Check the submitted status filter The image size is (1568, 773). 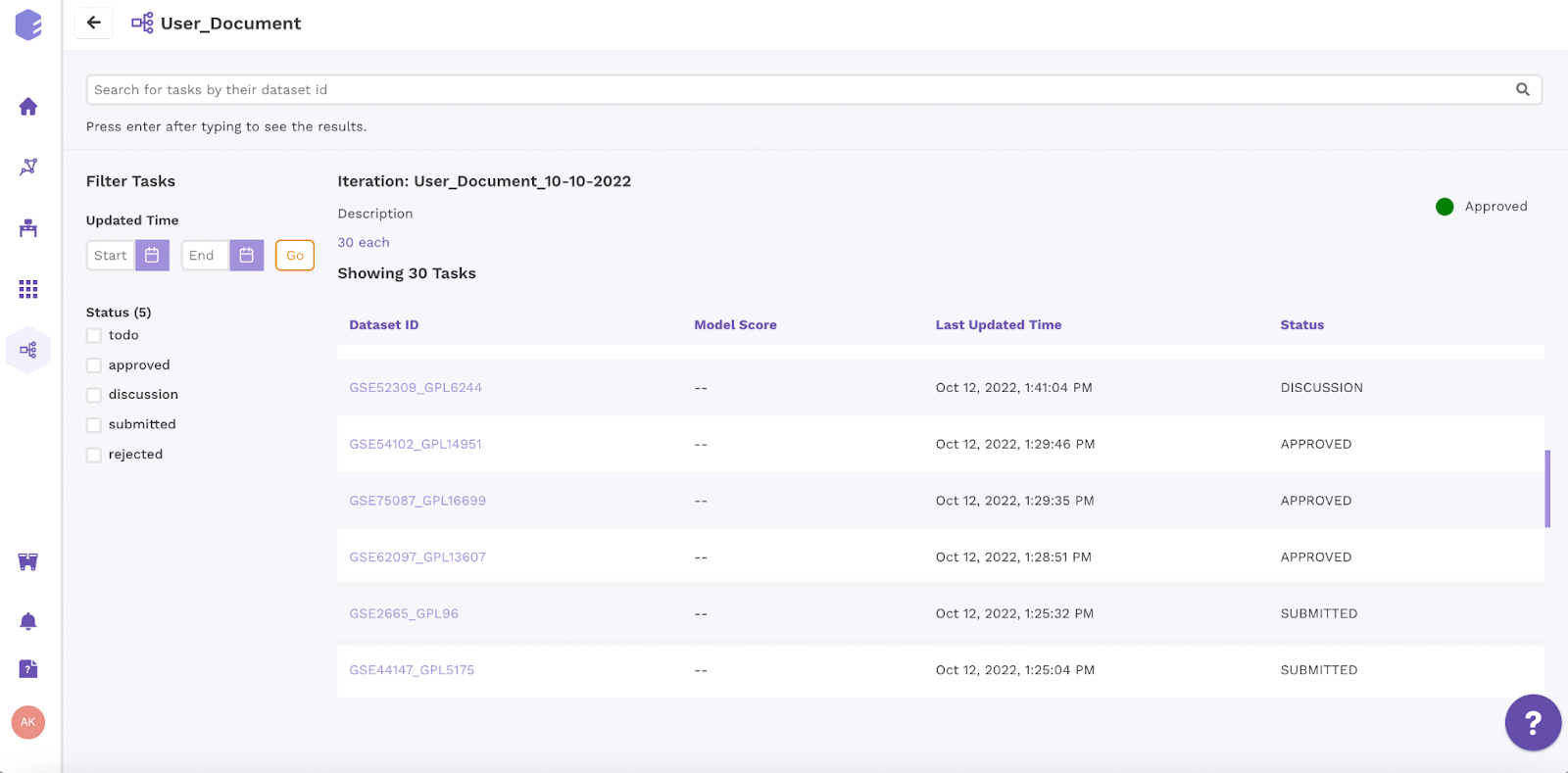point(94,425)
